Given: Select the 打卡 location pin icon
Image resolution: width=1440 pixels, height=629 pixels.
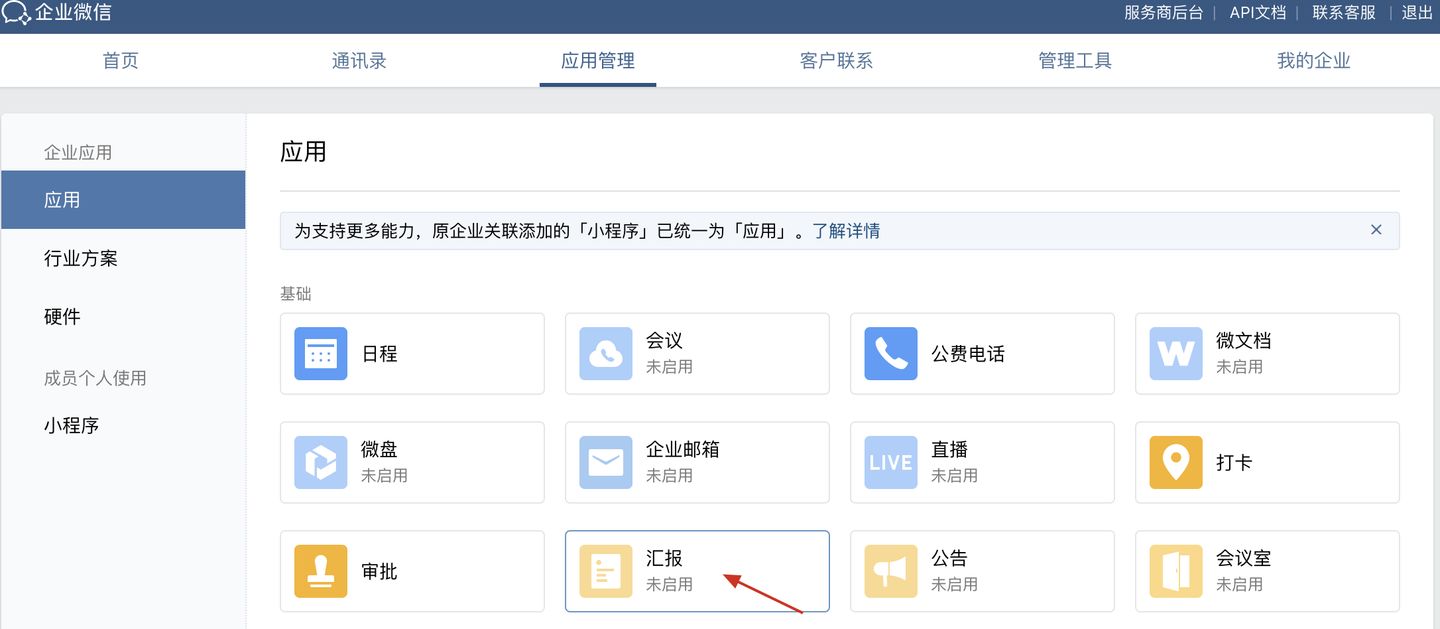Looking at the screenshot, I should [1176, 463].
